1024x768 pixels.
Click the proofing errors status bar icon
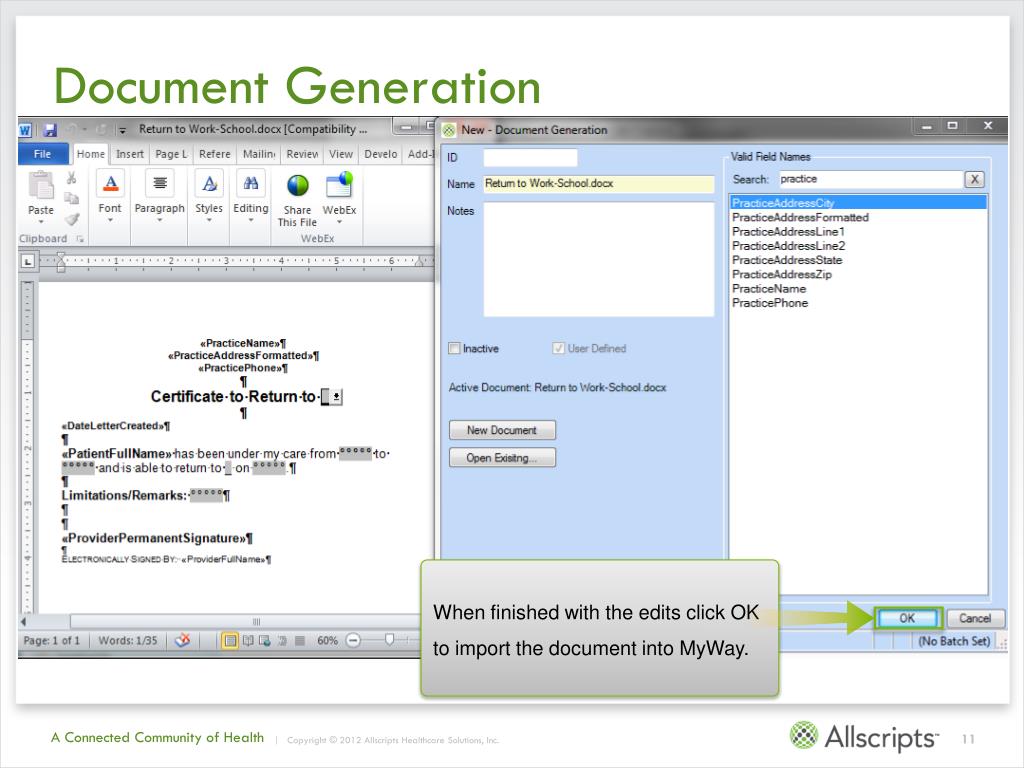coord(183,640)
